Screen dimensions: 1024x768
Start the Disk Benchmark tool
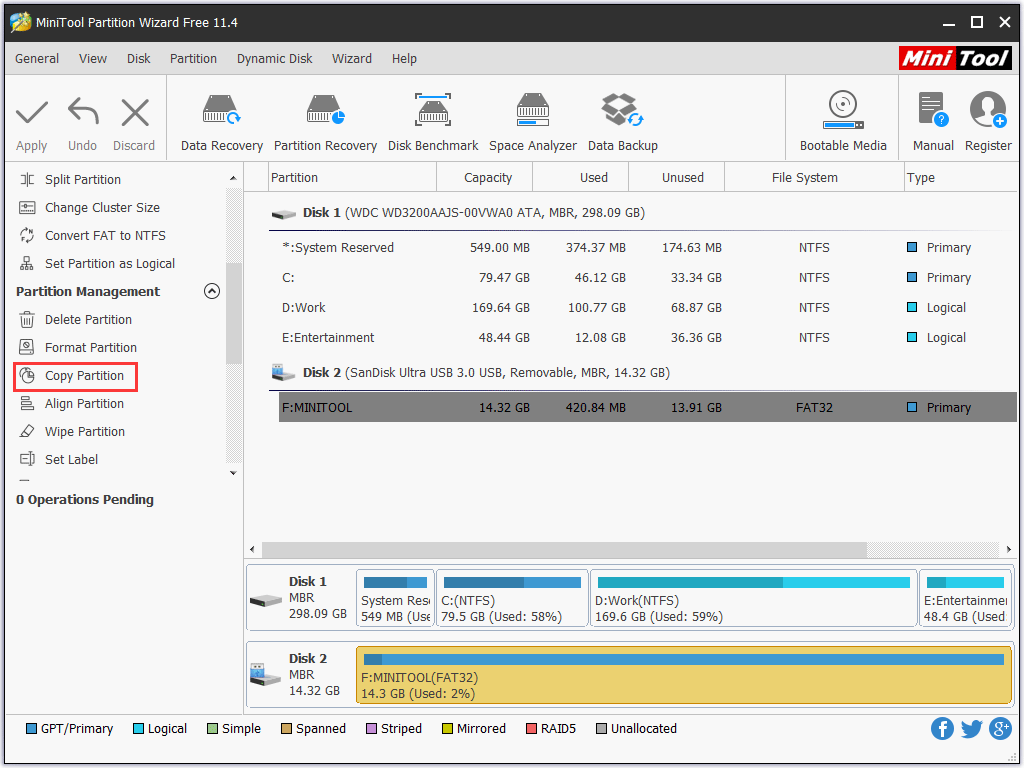tap(433, 122)
